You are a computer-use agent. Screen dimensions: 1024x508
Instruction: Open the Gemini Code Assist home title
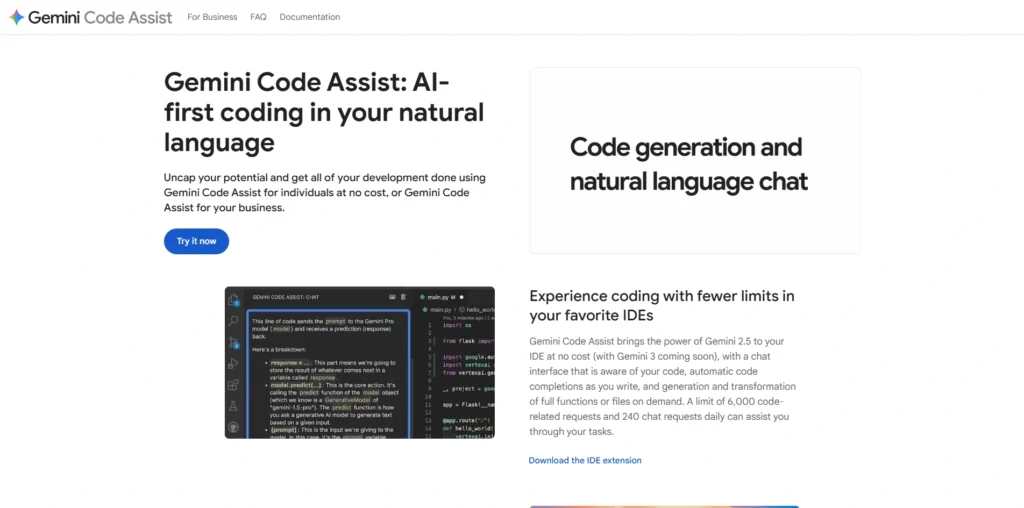(100, 18)
